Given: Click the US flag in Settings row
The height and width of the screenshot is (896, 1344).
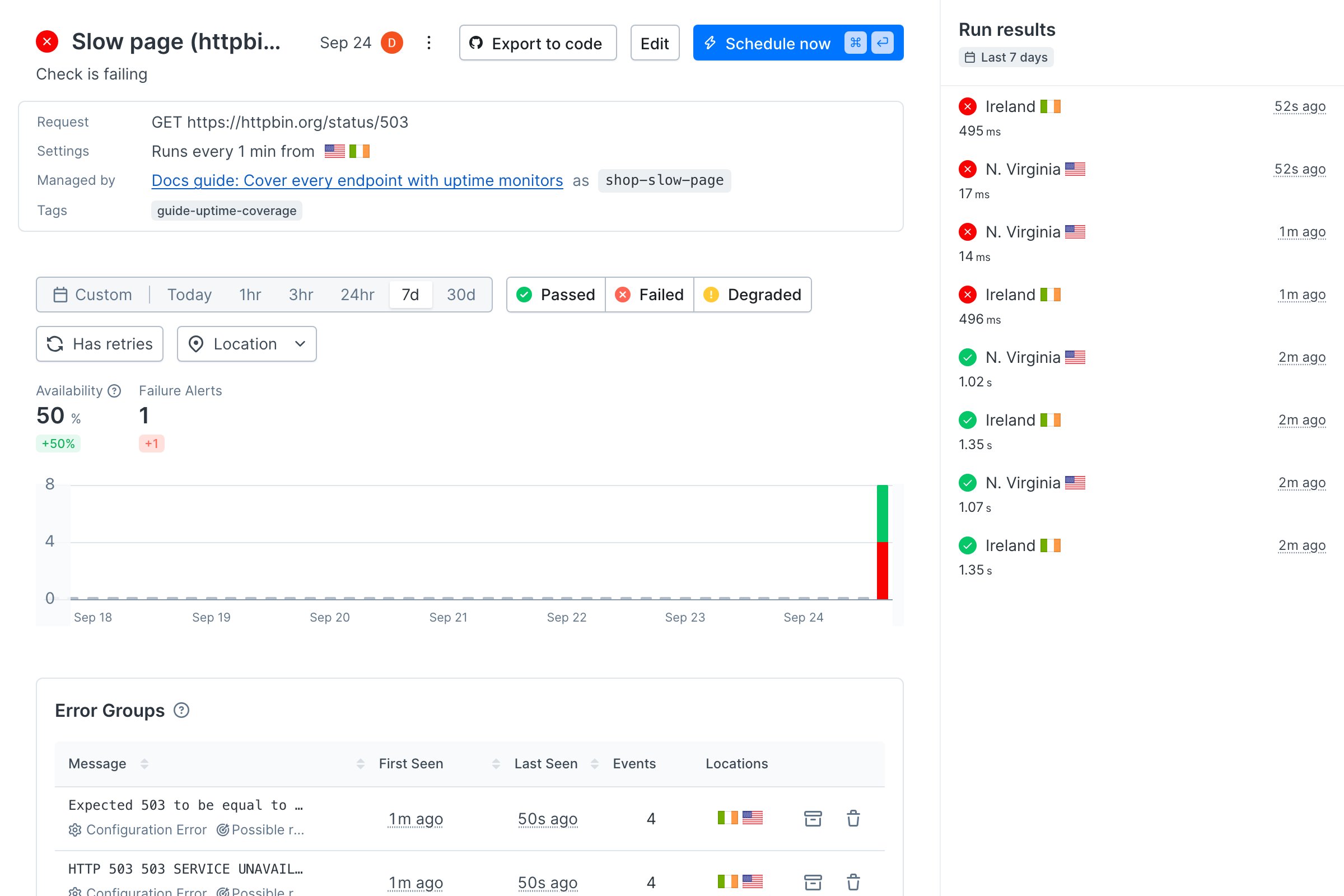Looking at the screenshot, I should coord(335,151).
